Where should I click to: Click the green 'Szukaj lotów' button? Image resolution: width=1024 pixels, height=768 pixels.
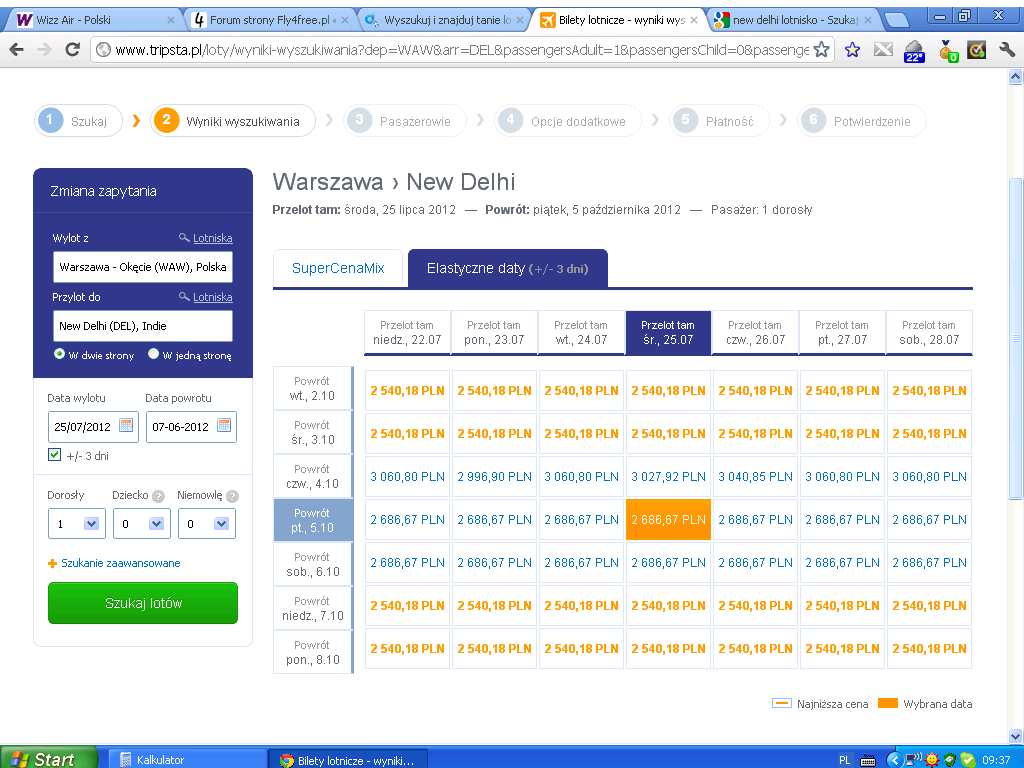[x=143, y=603]
